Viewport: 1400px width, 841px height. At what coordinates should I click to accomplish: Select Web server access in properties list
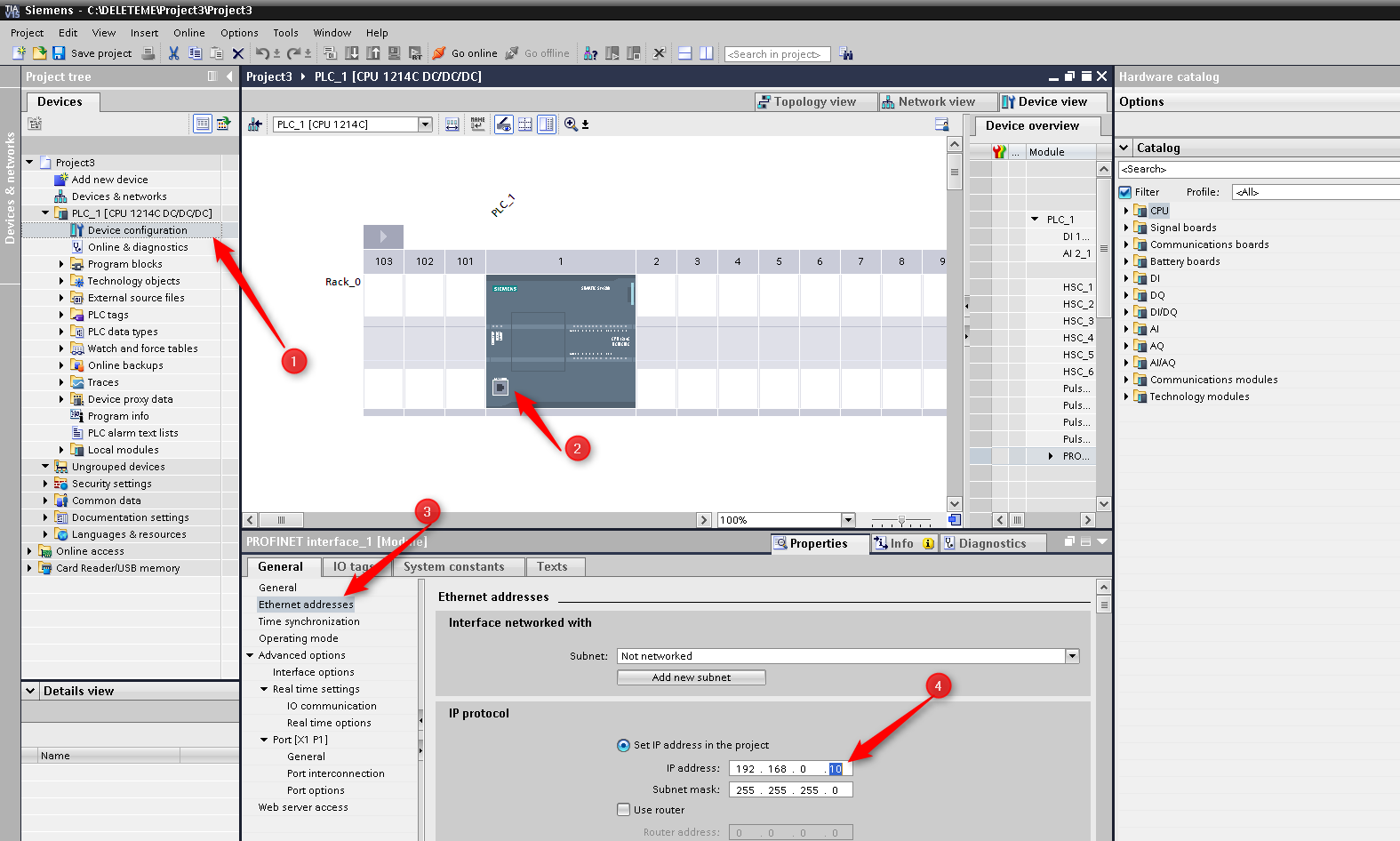click(x=303, y=807)
